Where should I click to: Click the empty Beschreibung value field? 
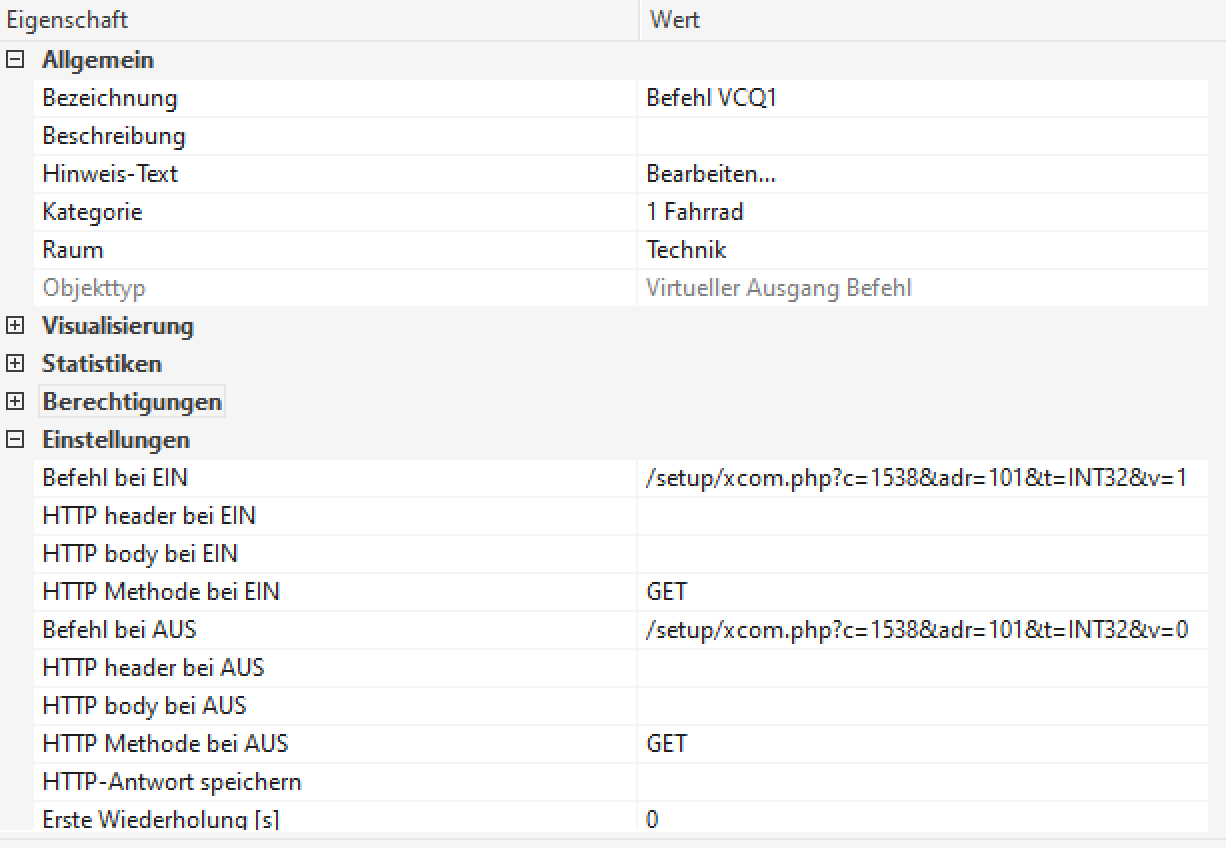click(920, 136)
